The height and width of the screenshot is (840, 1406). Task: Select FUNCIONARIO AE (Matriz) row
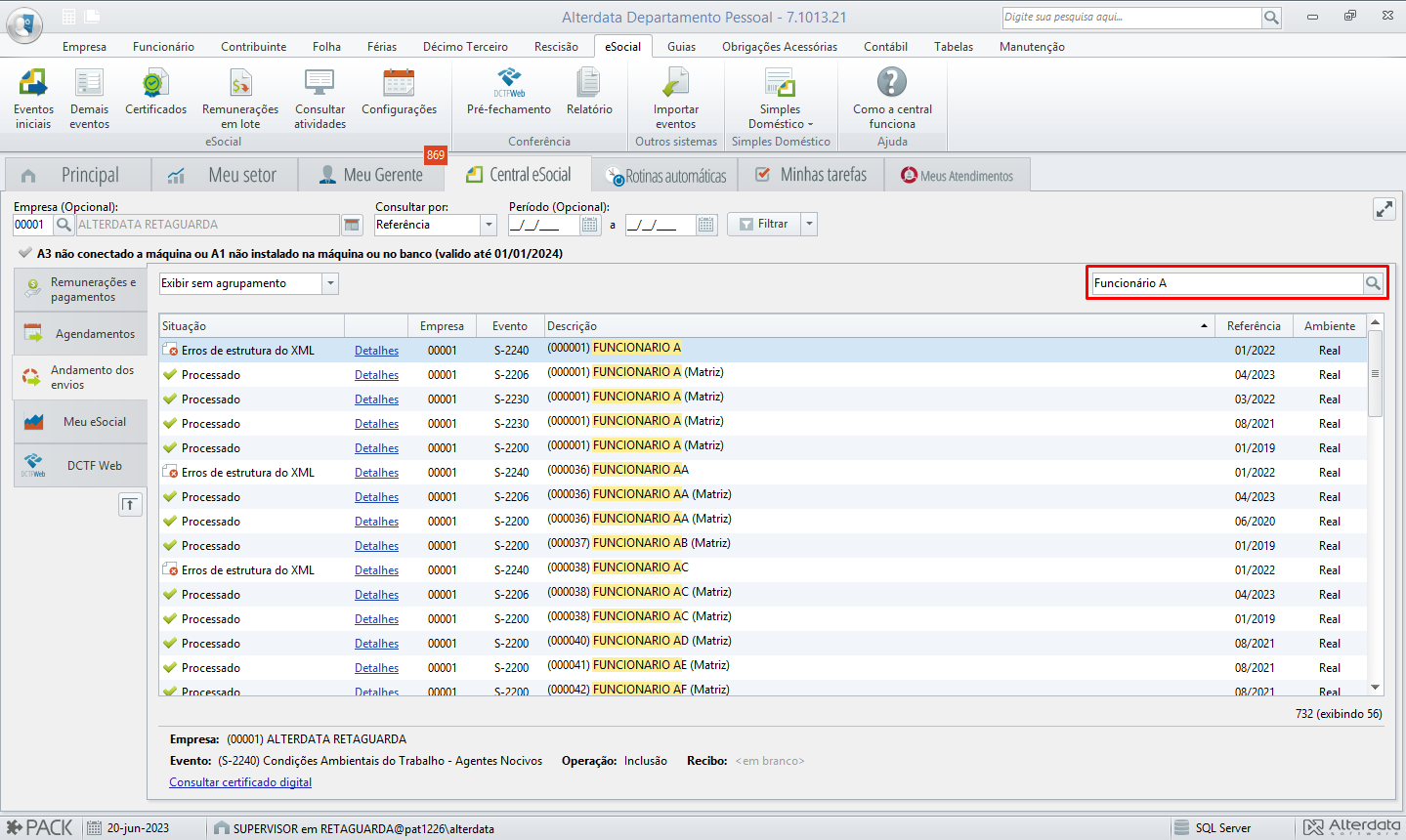(763, 668)
